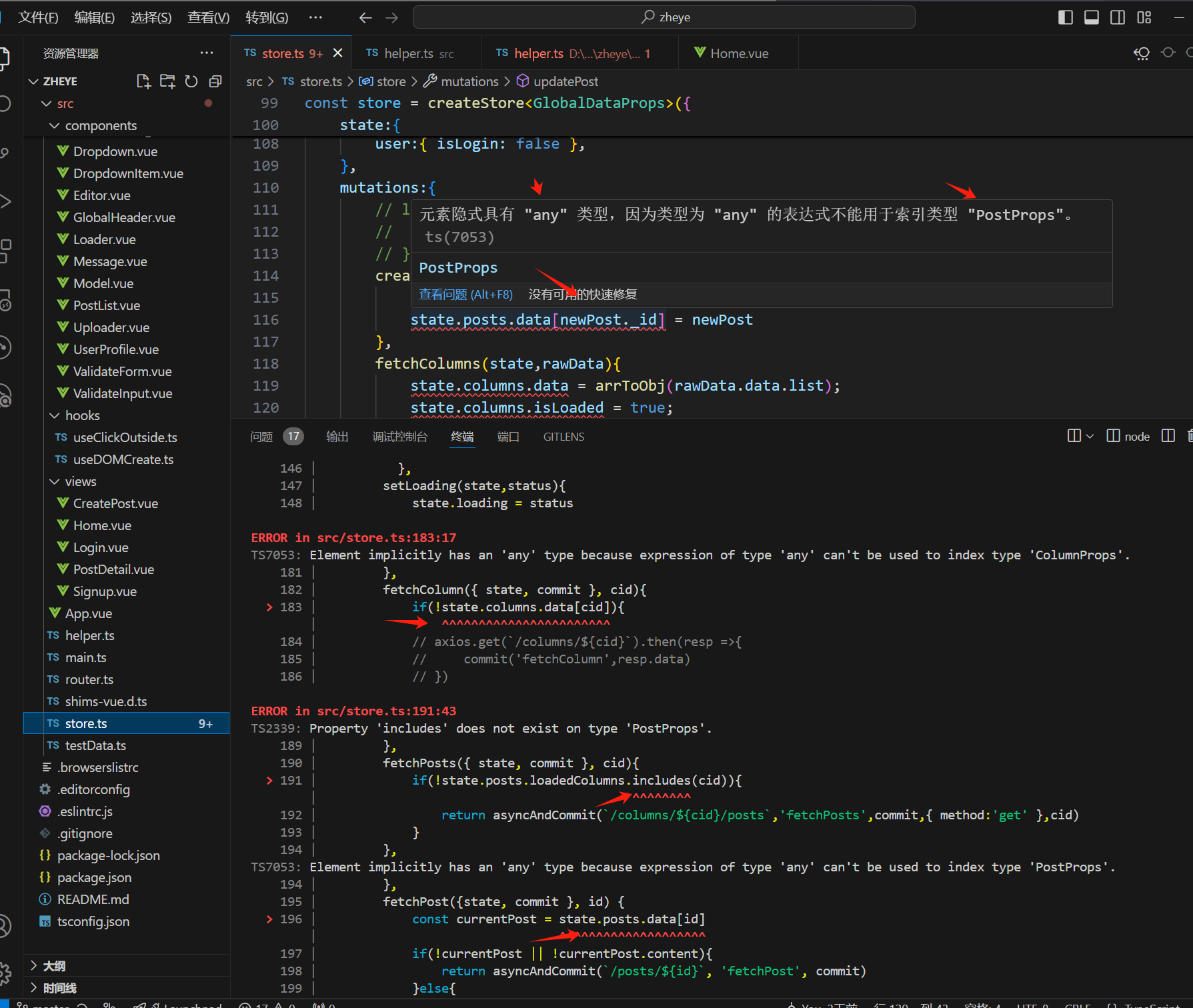Toggle the primary sidebar visibility
Image resolution: width=1193 pixels, height=1008 pixels.
(x=1066, y=17)
